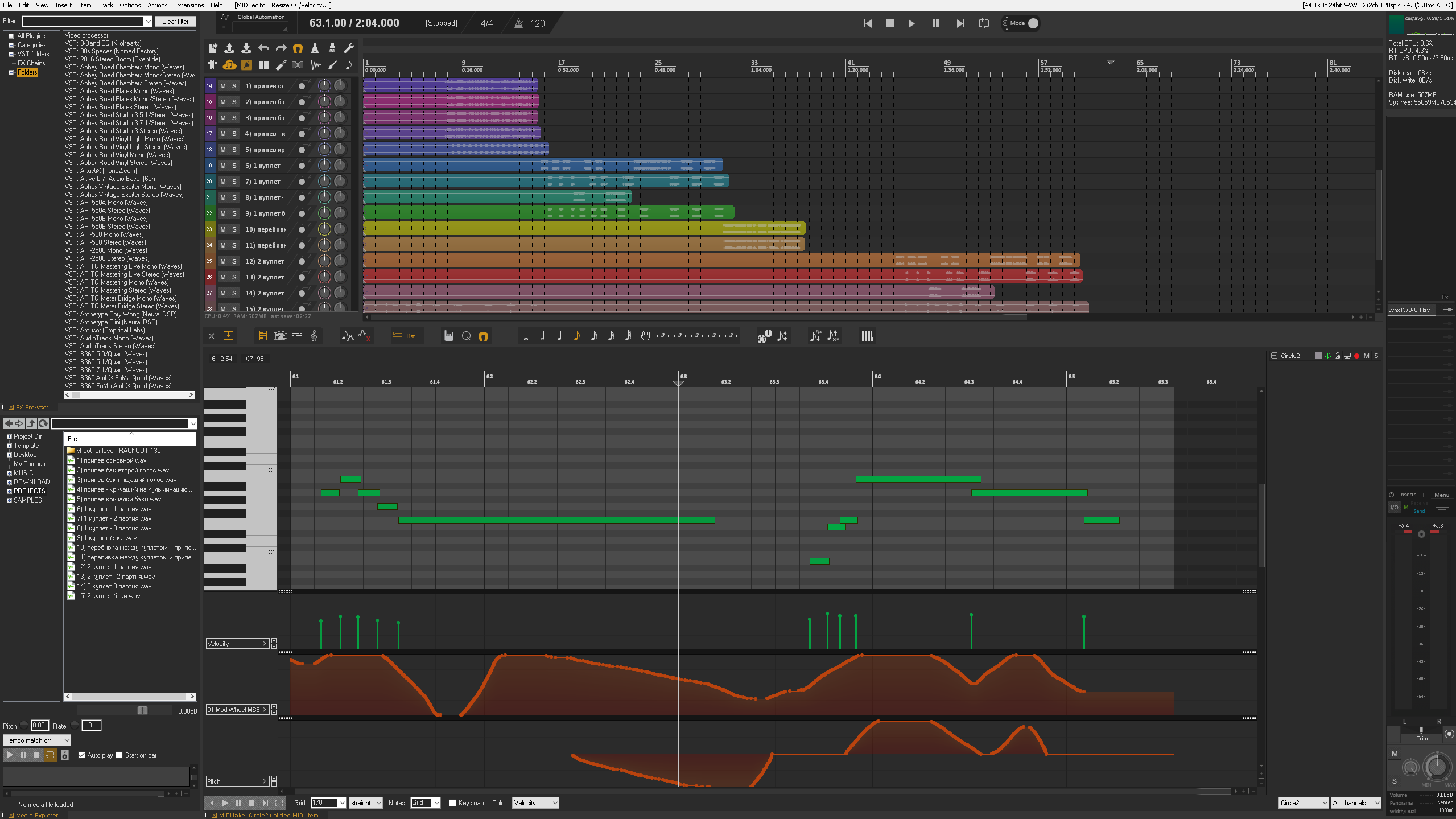The height and width of the screenshot is (819, 1456).
Task: Open the Actions menu
Action: (157, 5)
